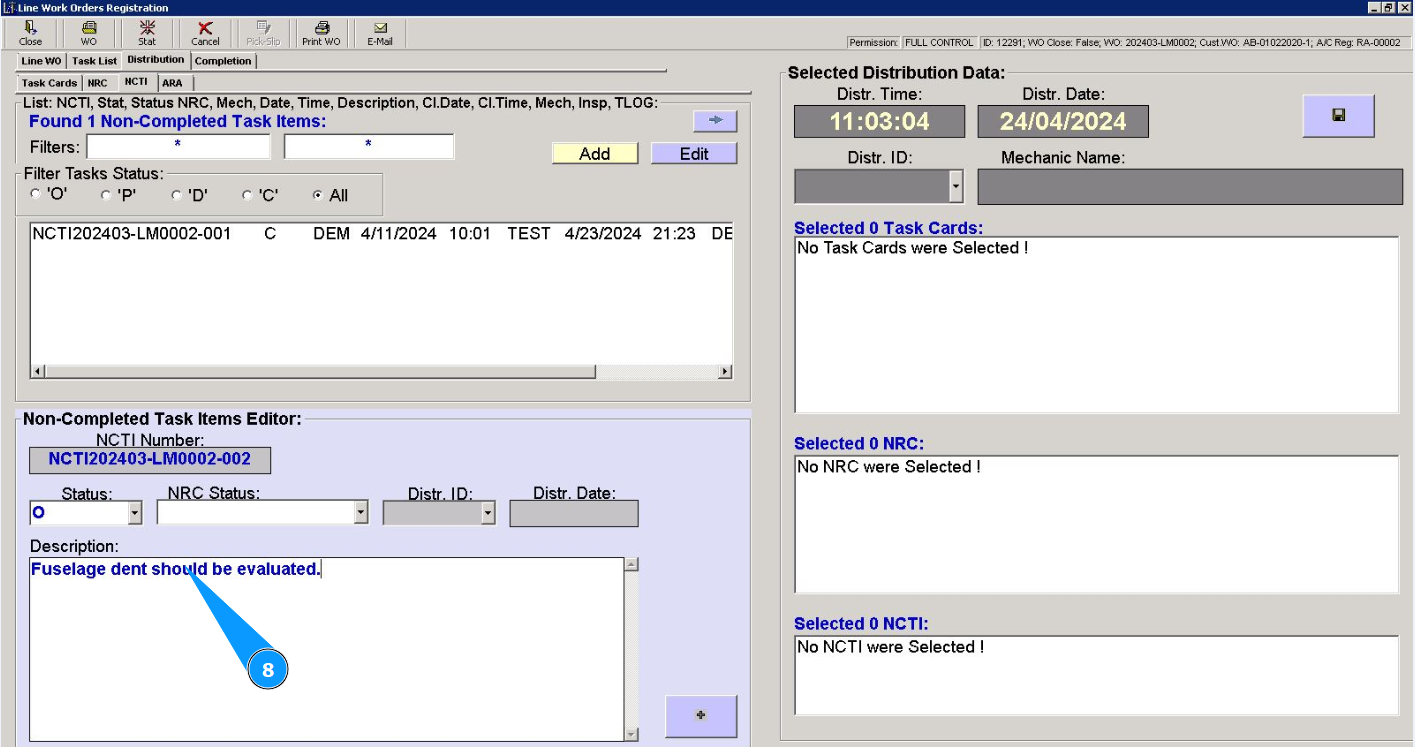Switch to the Task List tab
This screenshot has height=747, width=1415.
pos(94,61)
